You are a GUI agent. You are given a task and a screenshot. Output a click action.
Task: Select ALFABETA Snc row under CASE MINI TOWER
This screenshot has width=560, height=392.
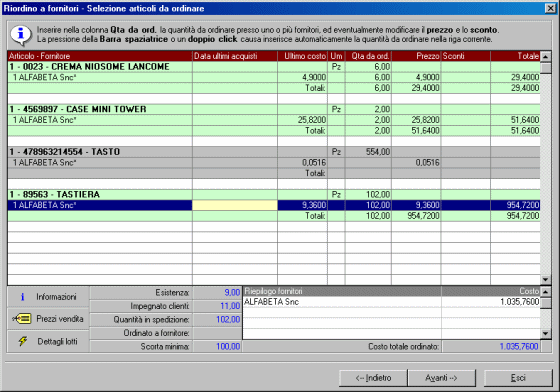coord(274,120)
